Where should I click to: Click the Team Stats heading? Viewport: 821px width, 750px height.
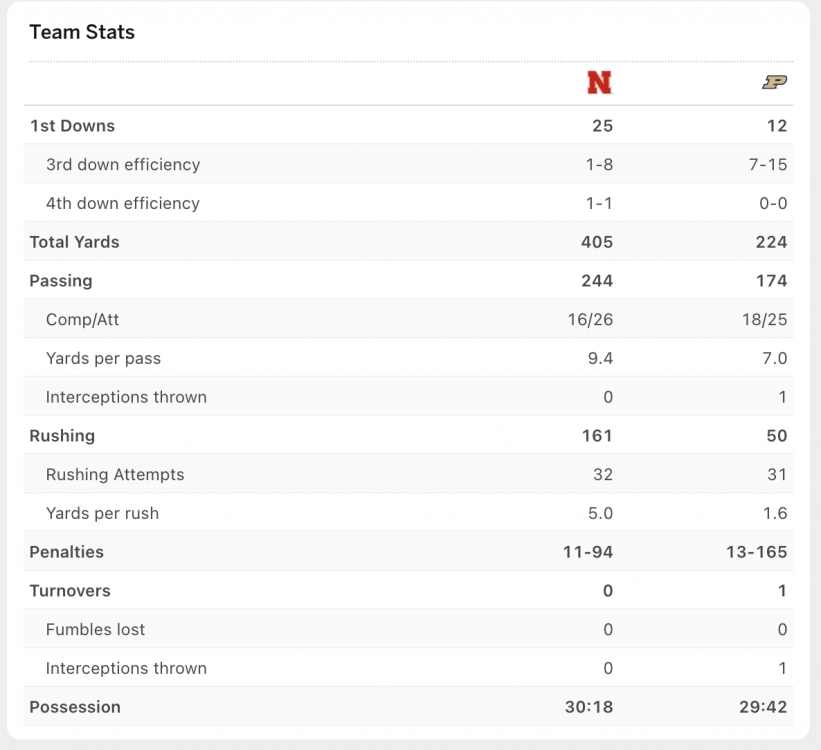coord(82,32)
